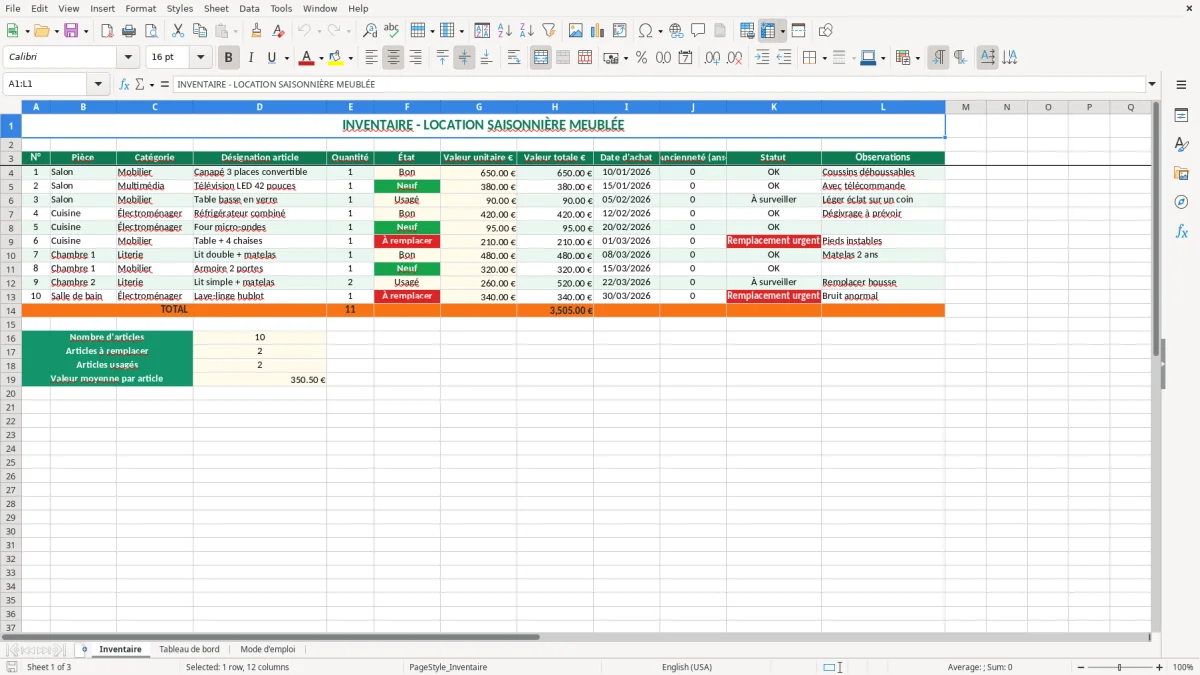1200x675 pixels.
Task: Open sidebar Navigator compass icon
Action: [x=1181, y=202]
